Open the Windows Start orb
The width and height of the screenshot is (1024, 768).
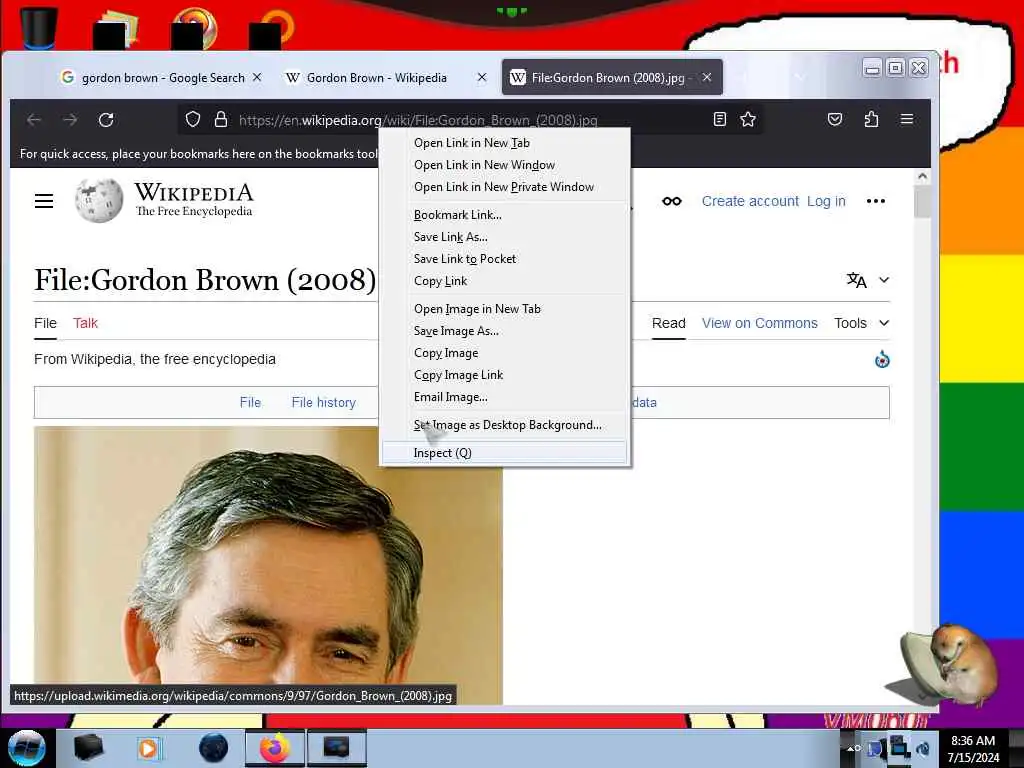[x=26, y=748]
